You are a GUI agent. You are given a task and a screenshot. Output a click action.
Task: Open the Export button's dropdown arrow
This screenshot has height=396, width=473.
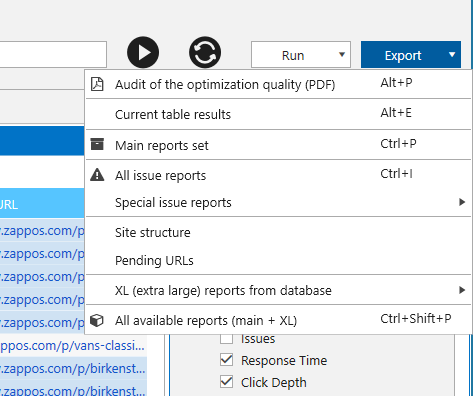pos(452,55)
